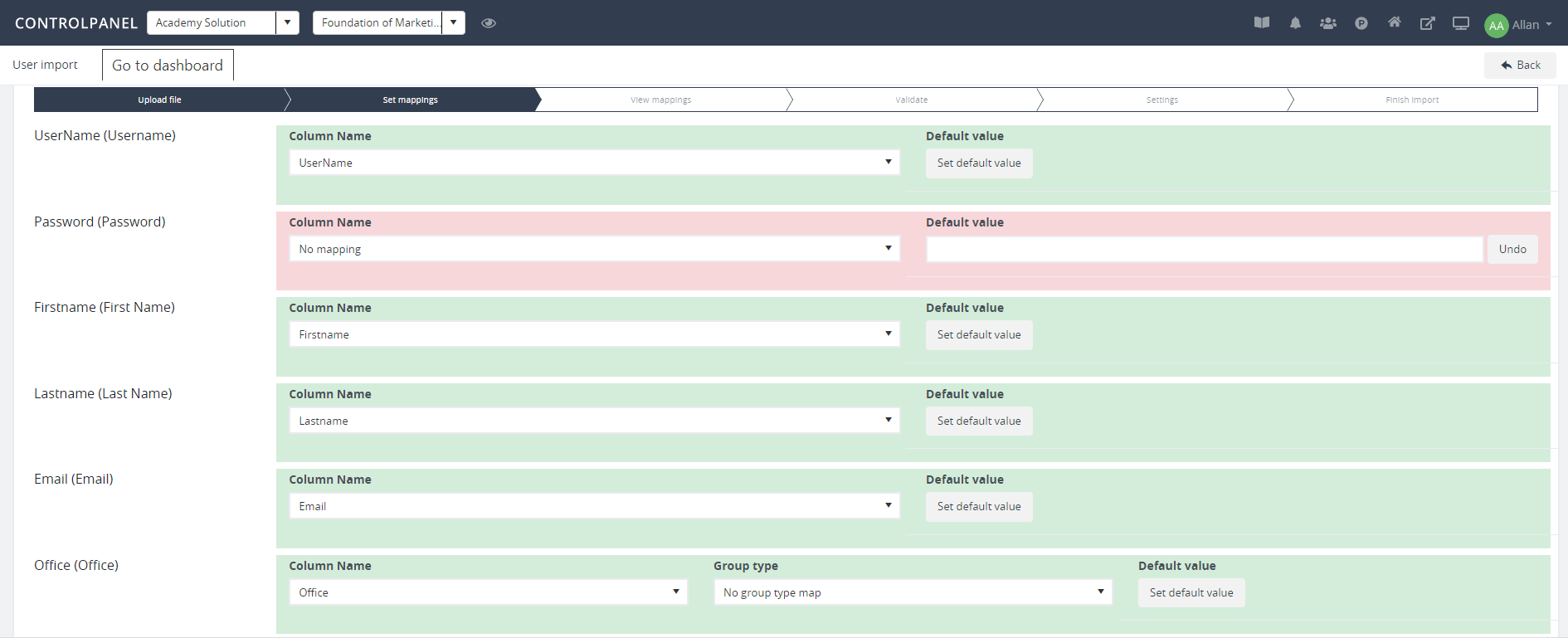Toggle the eye preview icon
Screen dimensions: 1568x638
point(489,23)
